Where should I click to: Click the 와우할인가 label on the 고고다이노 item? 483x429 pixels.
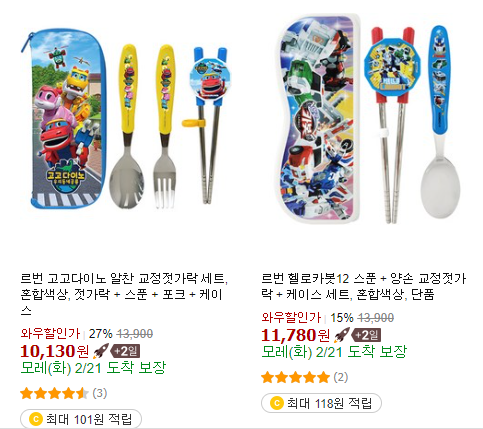50,333
